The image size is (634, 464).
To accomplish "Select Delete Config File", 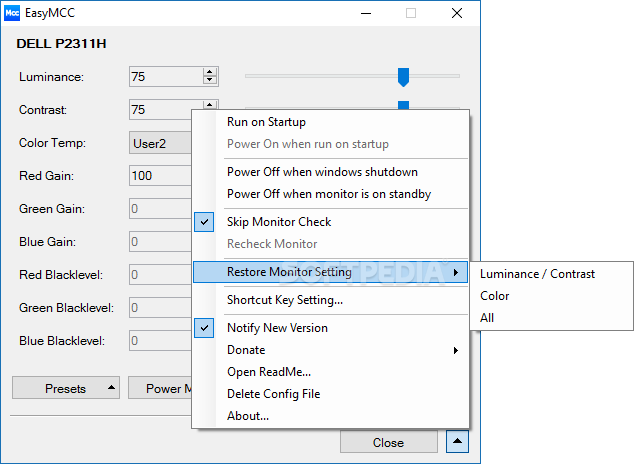I will tap(330, 394).
